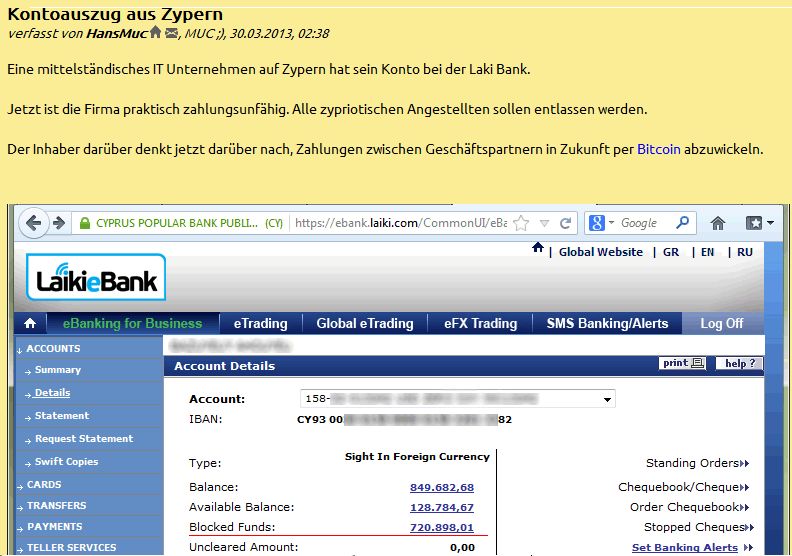
Task: Open Statement in the accounts sidebar
Action: tap(62, 416)
